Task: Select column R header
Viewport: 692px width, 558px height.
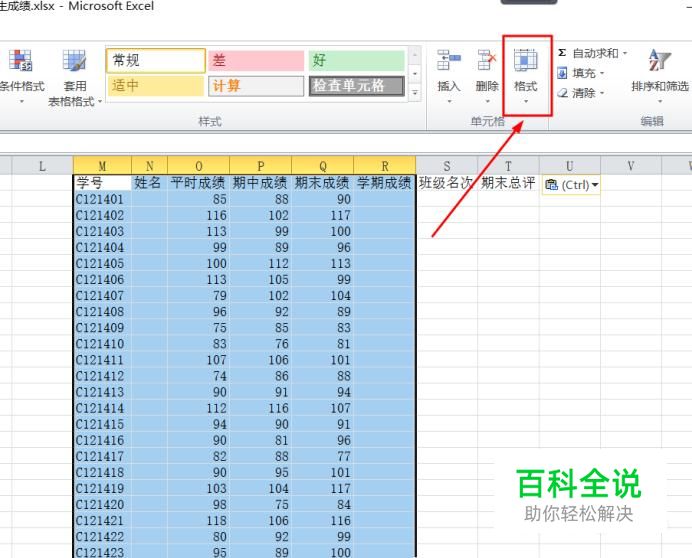Action: pos(384,166)
